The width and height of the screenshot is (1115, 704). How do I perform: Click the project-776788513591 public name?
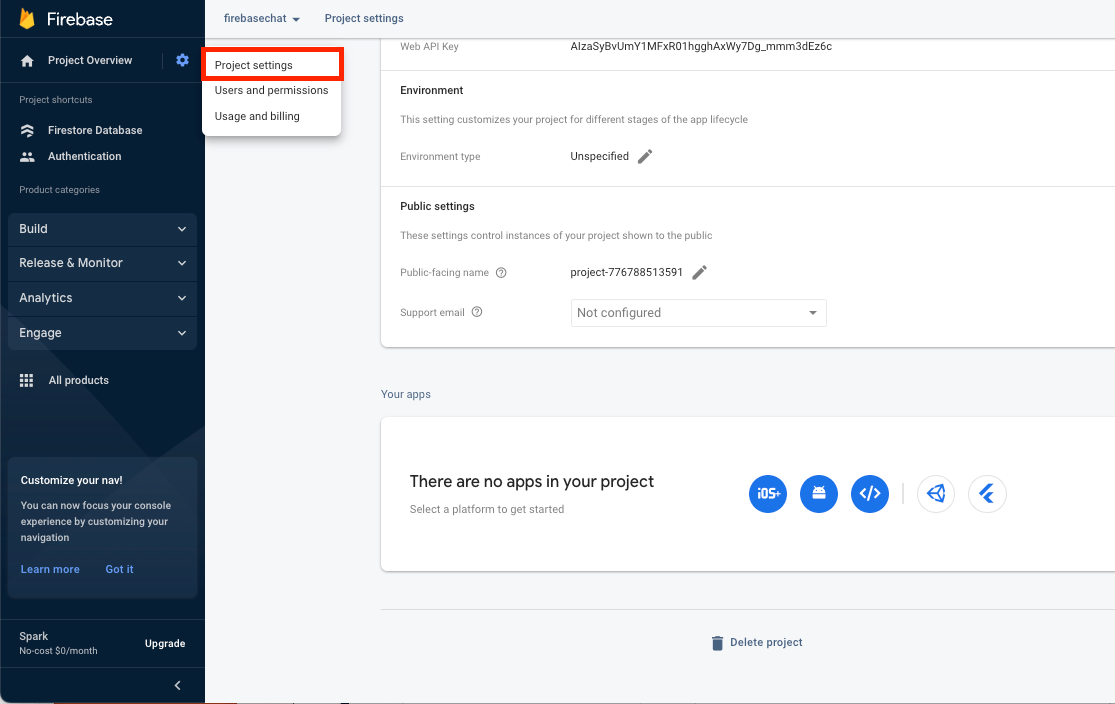tap(626, 272)
